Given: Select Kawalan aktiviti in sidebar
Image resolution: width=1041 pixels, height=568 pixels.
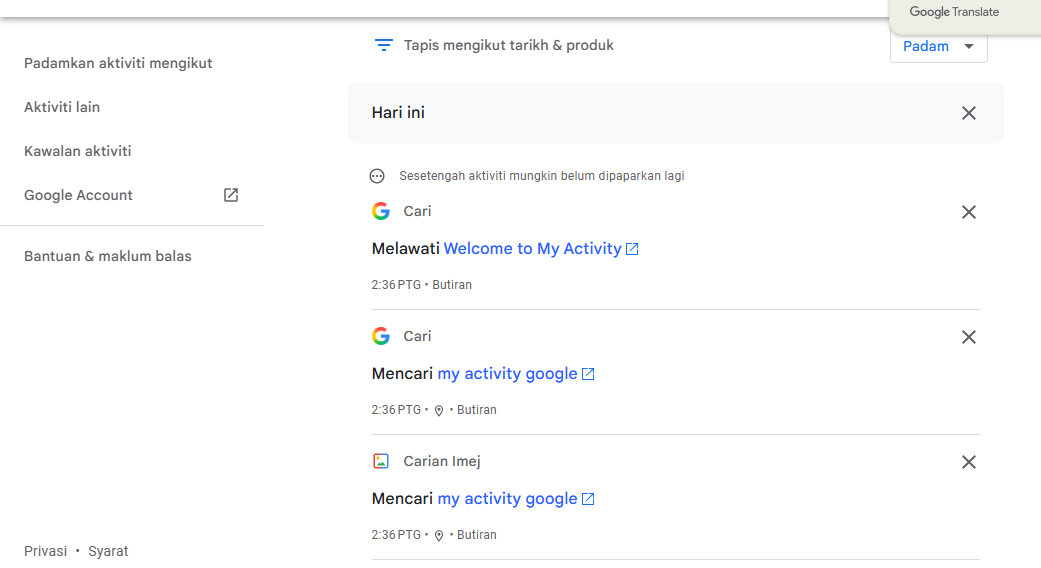Looking at the screenshot, I should click(x=78, y=151).
